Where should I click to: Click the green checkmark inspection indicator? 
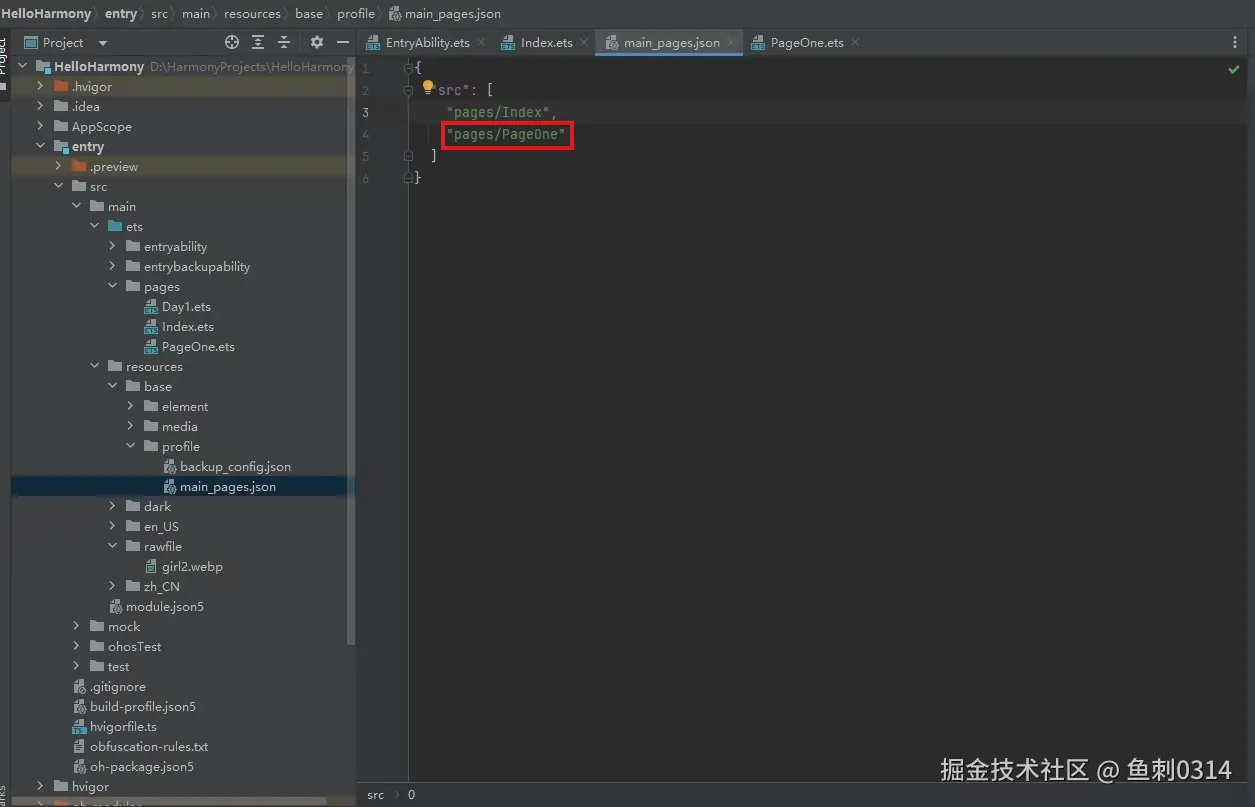point(1233,70)
